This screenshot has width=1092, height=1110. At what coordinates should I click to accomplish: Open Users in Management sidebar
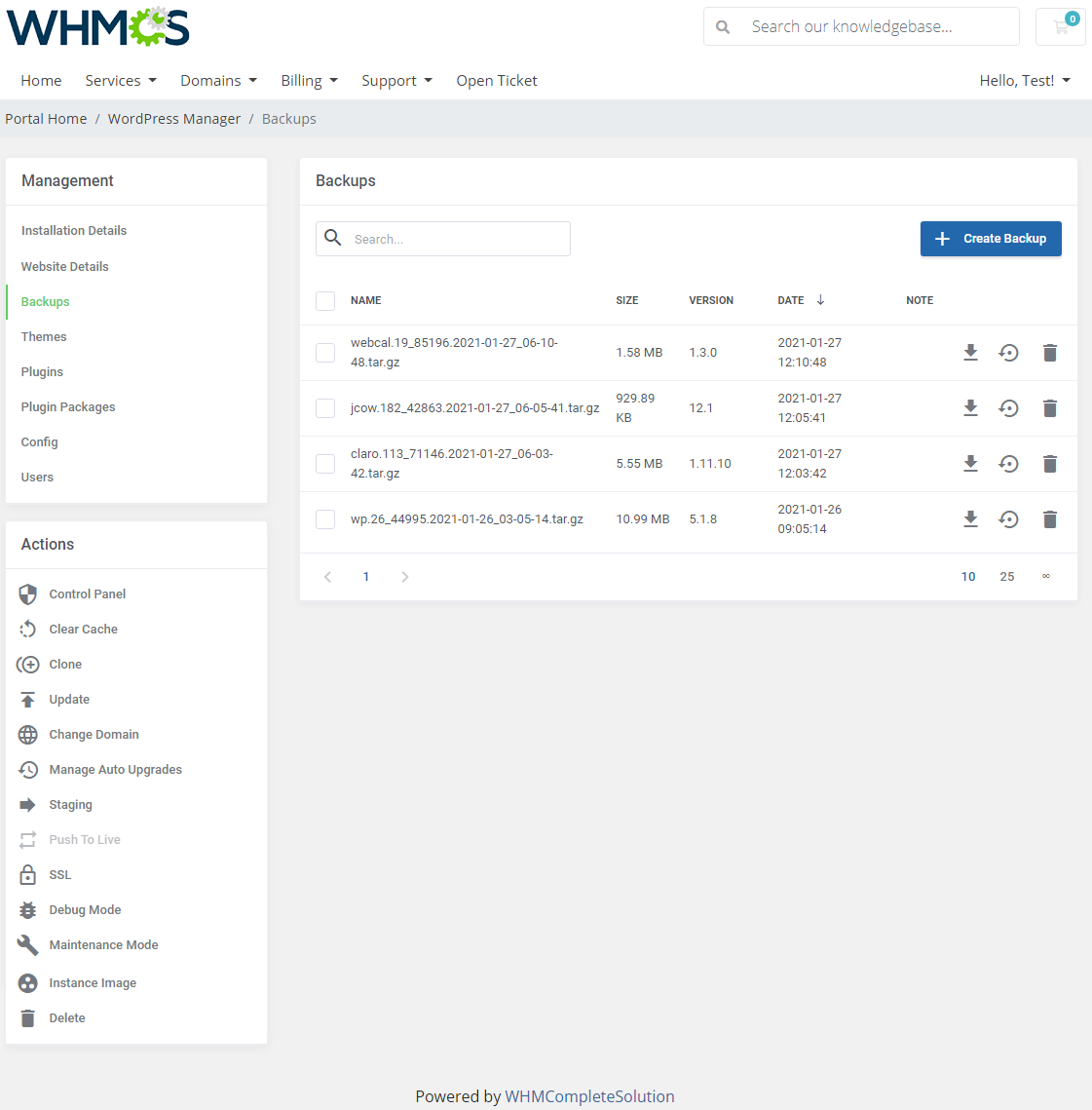[37, 478]
